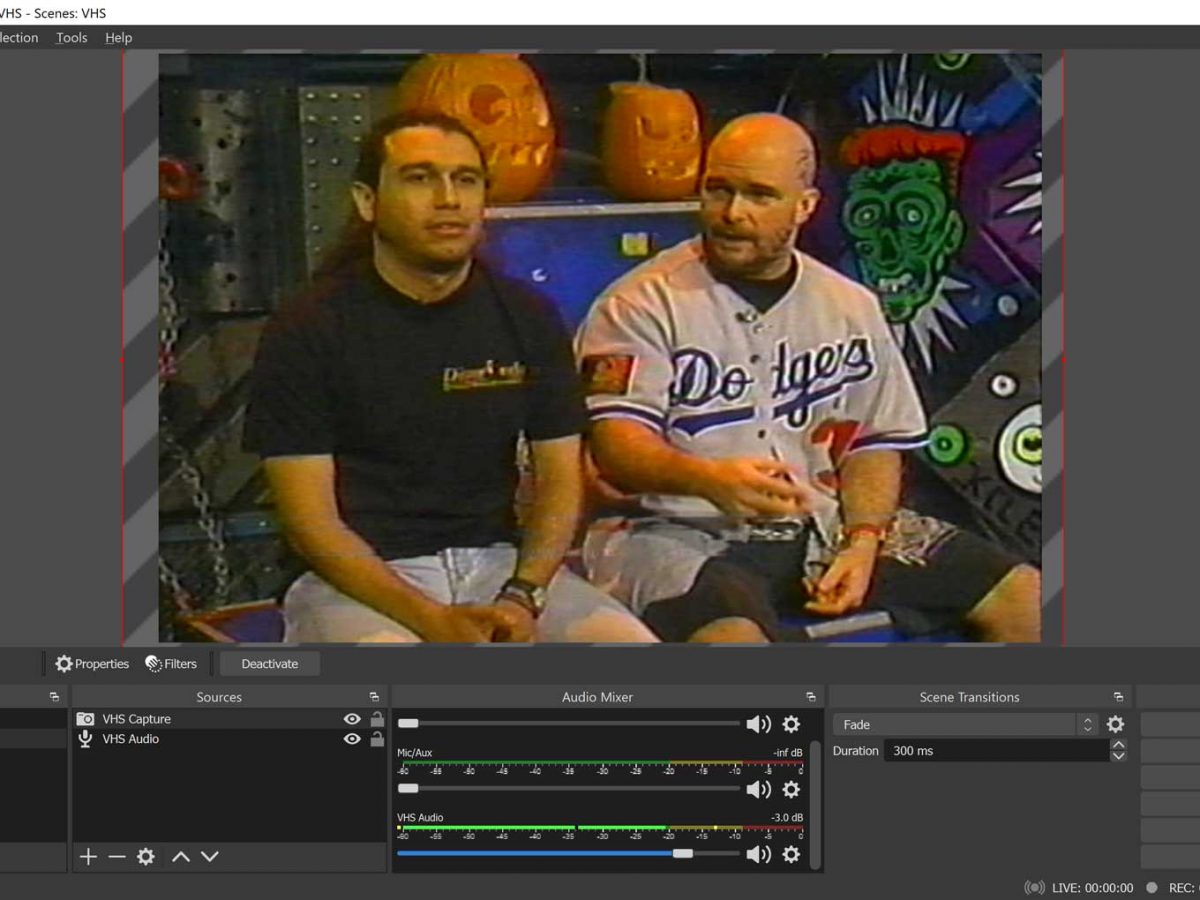Add a new source with the plus icon
The height and width of the screenshot is (900, 1200).
tap(88, 857)
